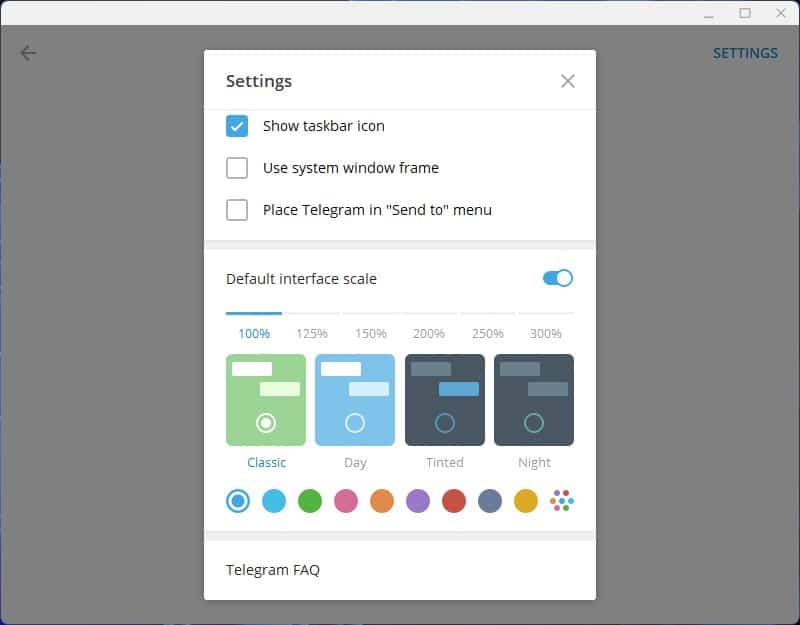Choose the 300% scale option

coord(545,333)
